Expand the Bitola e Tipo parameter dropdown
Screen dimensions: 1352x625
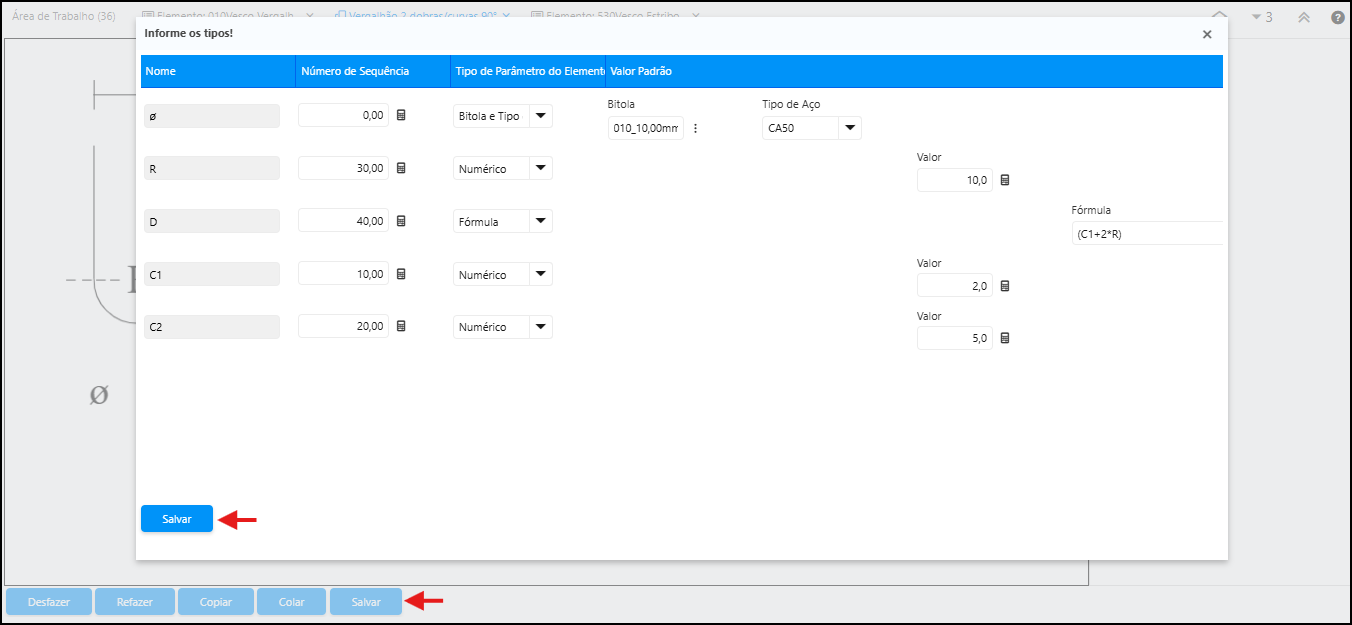[540, 116]
